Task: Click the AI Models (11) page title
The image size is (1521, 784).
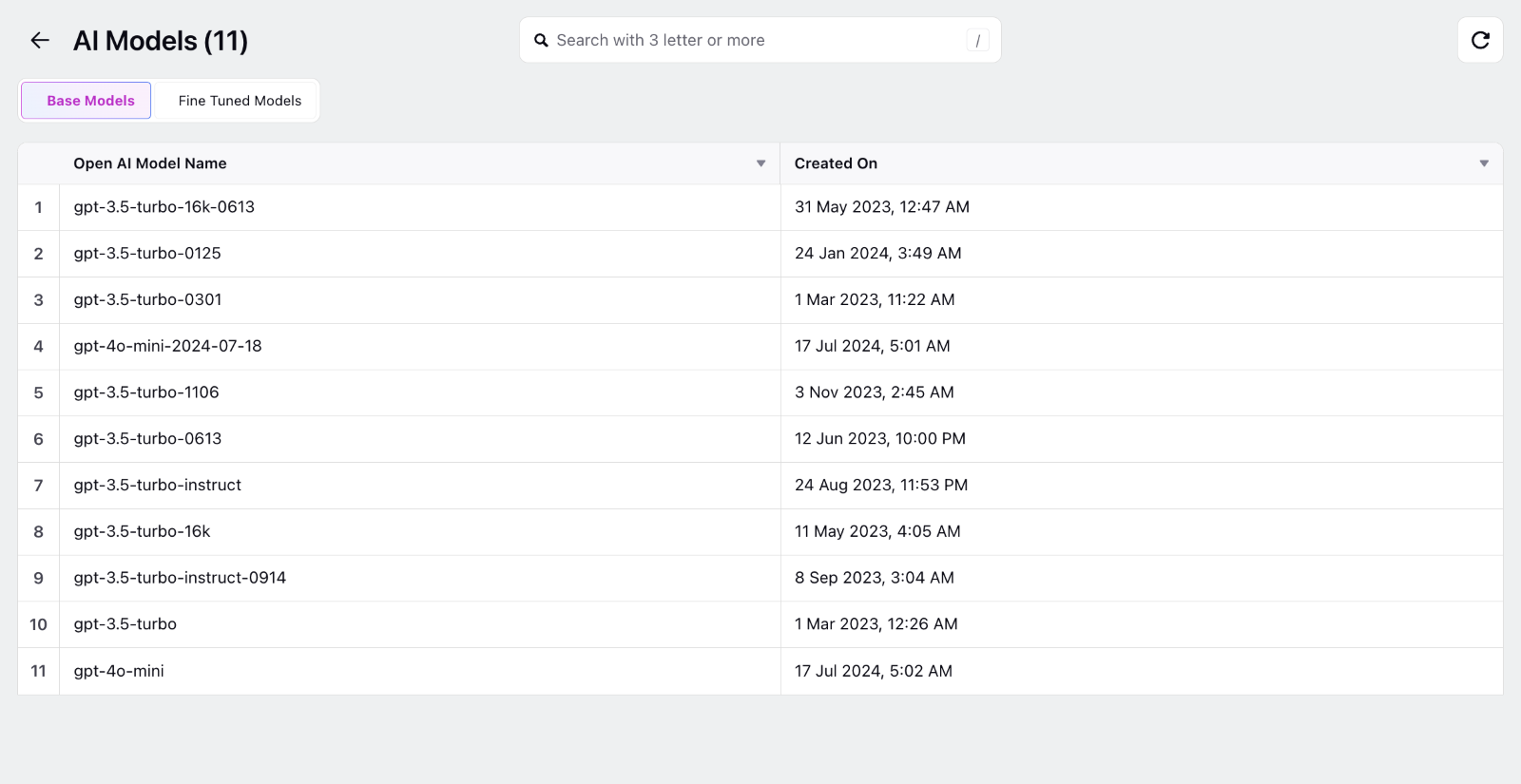Action: tap(161, 41)
